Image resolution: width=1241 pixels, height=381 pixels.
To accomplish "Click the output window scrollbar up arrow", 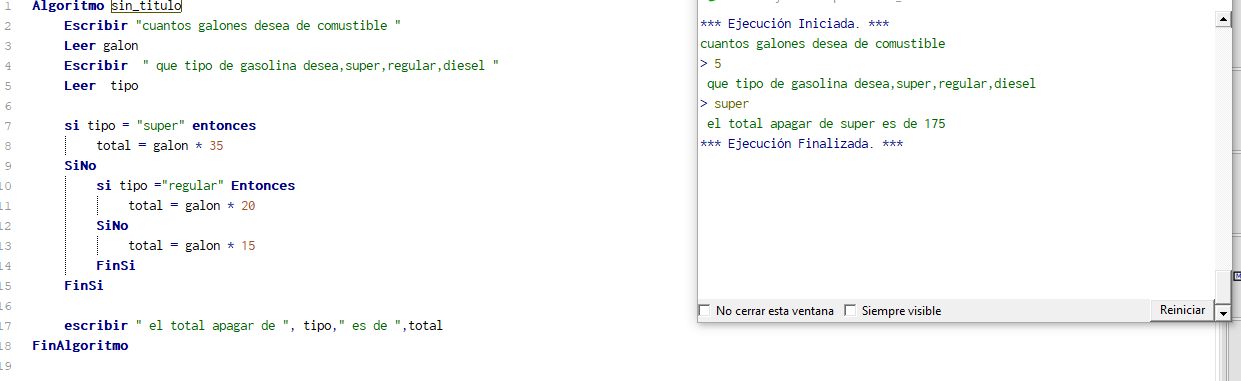I will pyautogui.click(x=1222, y=19).
